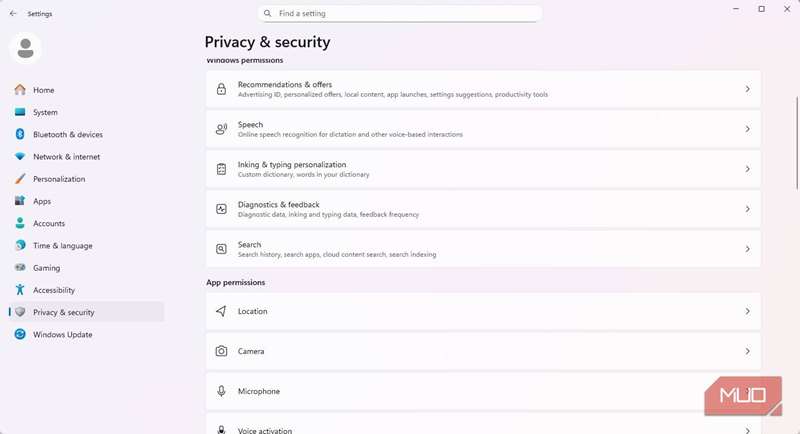Select Accounts in the sidebar
The width and height of the screenshot is (800, 434).
click(x=49, y=224)
